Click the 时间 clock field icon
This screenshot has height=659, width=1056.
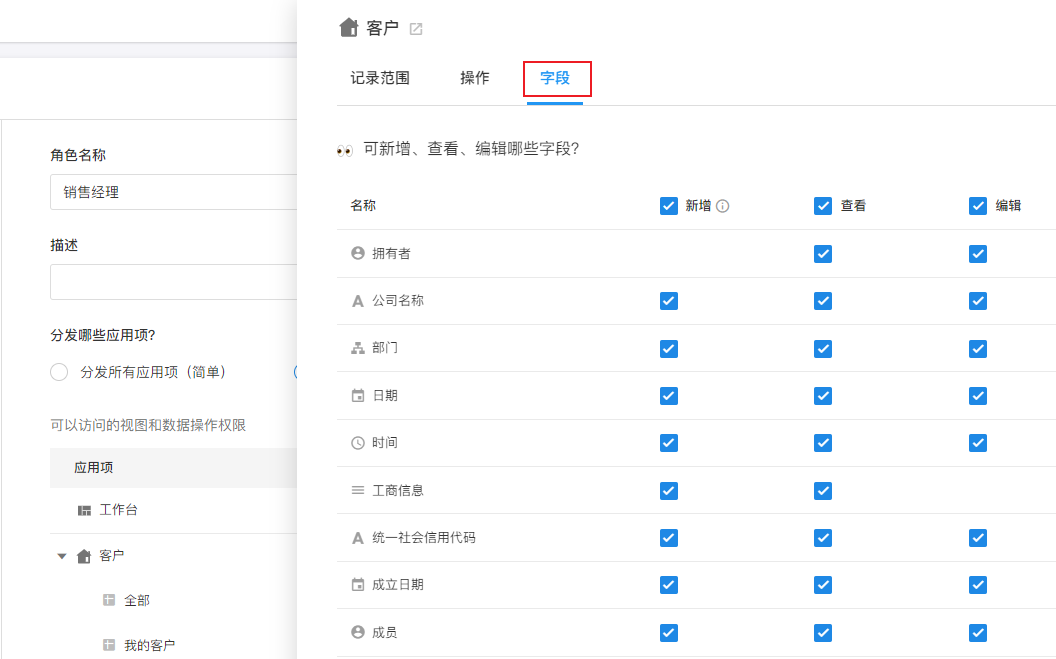[358, 443]
